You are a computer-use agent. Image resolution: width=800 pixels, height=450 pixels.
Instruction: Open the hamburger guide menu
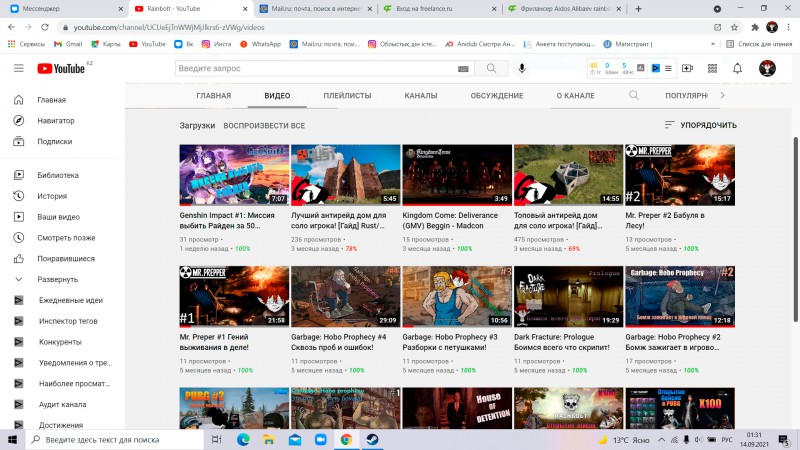[19, 68]
